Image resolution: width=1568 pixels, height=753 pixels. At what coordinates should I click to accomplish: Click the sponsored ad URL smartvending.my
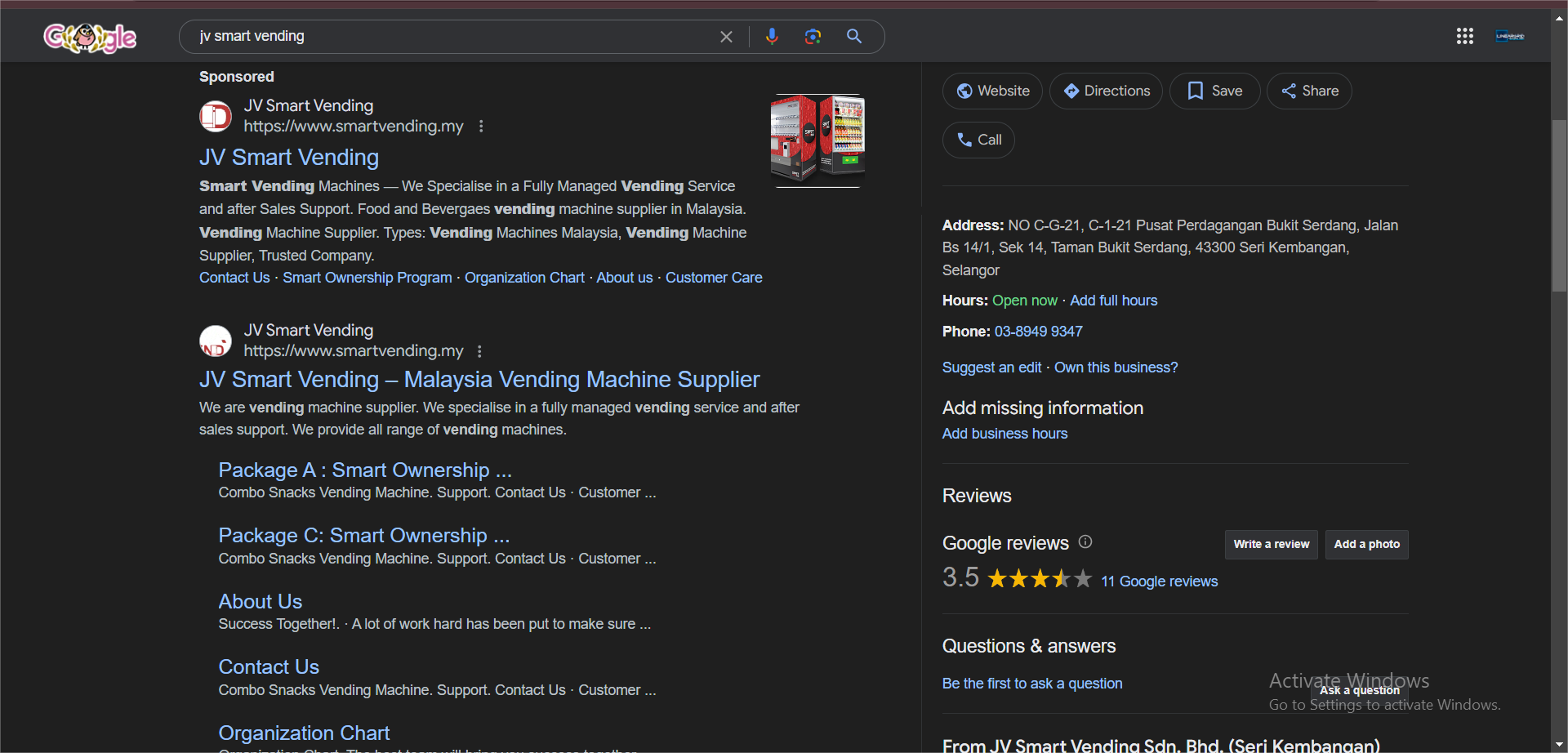tap(354, 127)
